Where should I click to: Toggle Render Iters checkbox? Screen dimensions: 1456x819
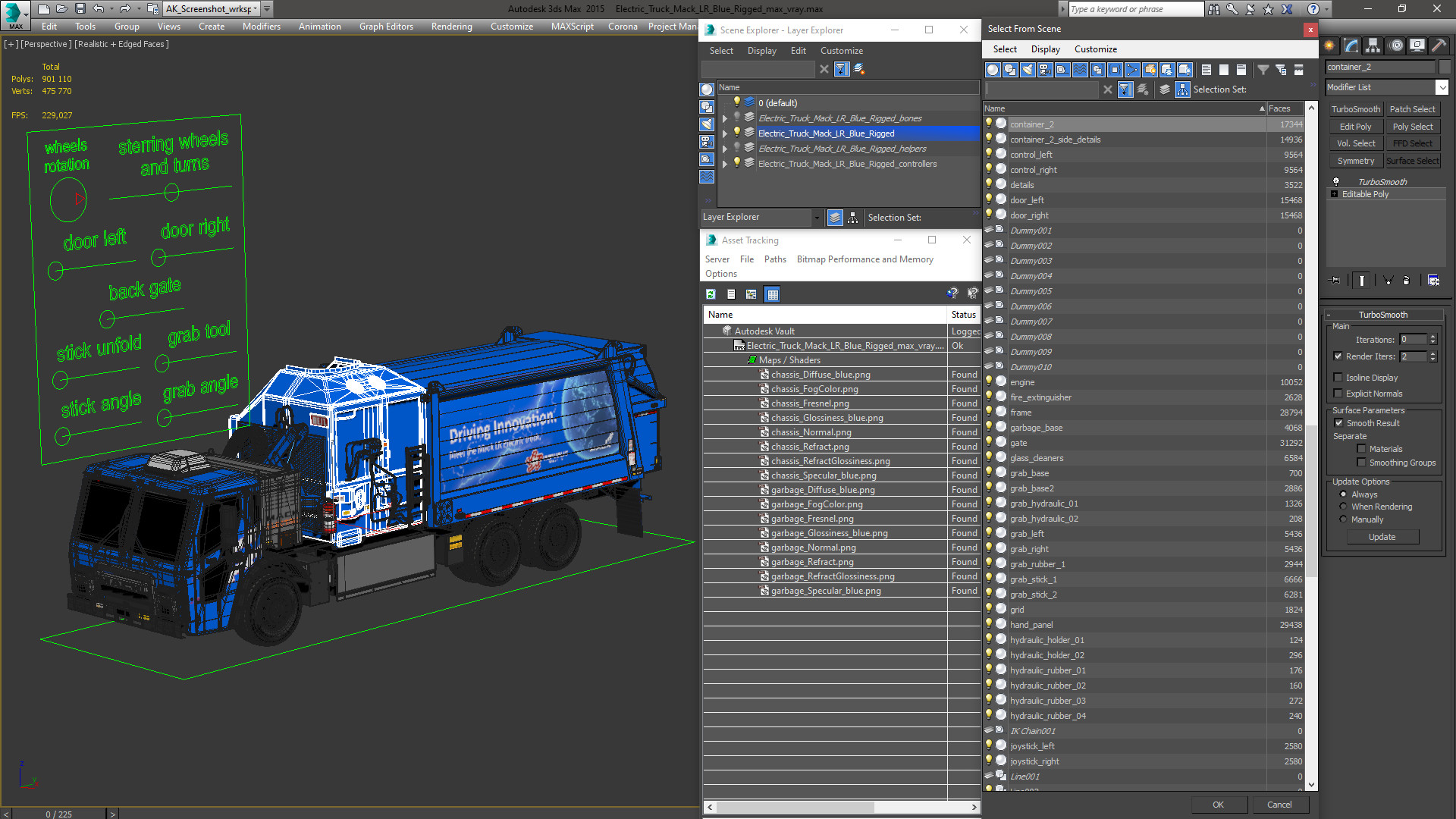pyautogui.click(x=1338, y=356)
